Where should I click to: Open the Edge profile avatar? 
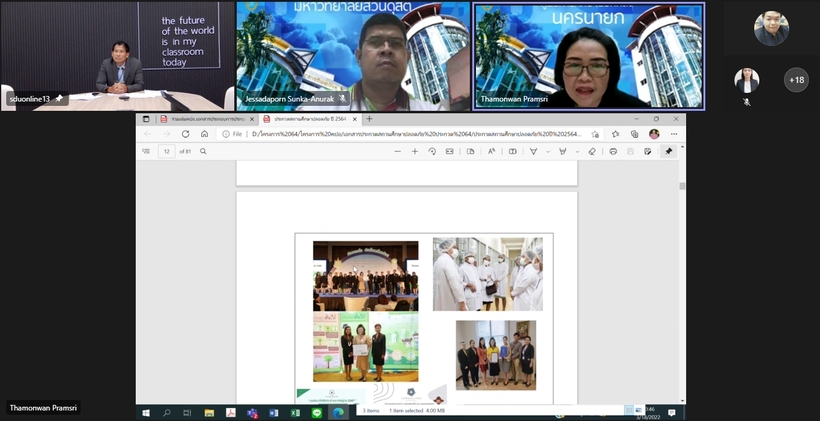(x=654, y=134)
